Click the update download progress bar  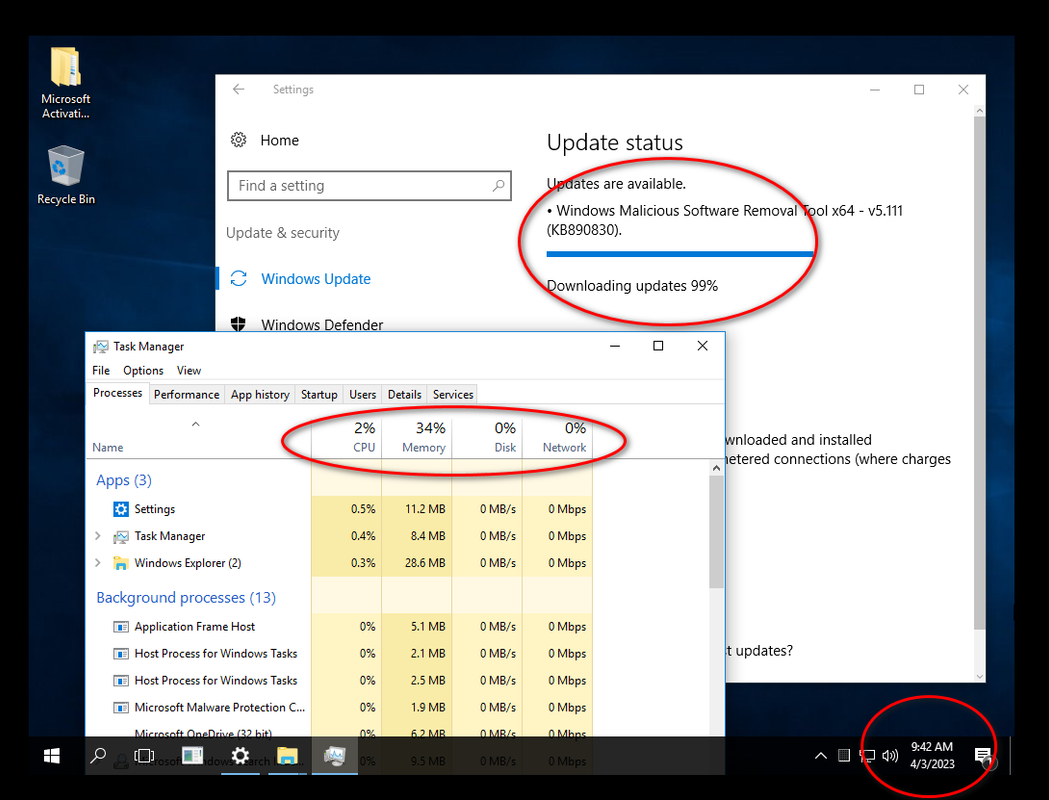pyautogui.click(x=680, y=254)
